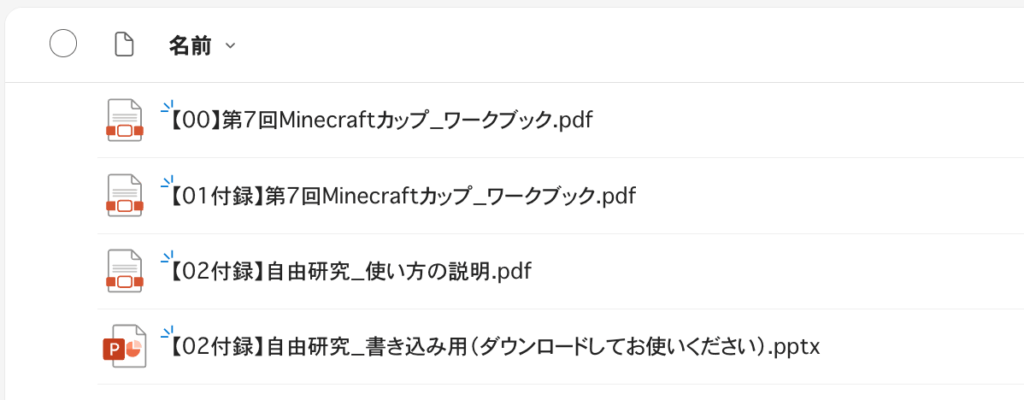This screenshot has width=1024, height=400.
Task: Expand the 名前 column sort chevron
Action: [x=231, y=46]
